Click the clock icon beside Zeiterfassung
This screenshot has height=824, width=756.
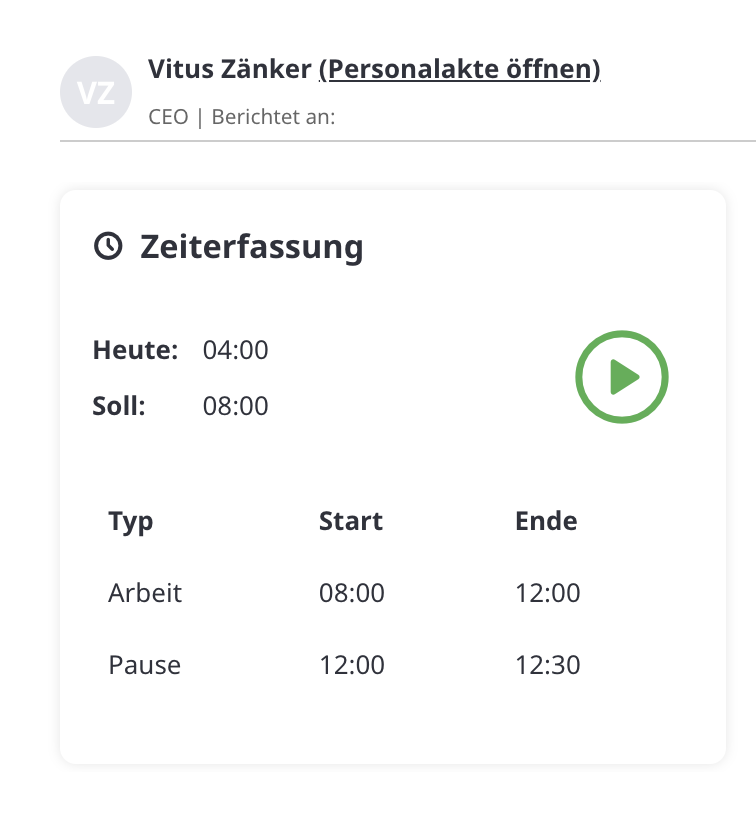click(x=108, y=246)
